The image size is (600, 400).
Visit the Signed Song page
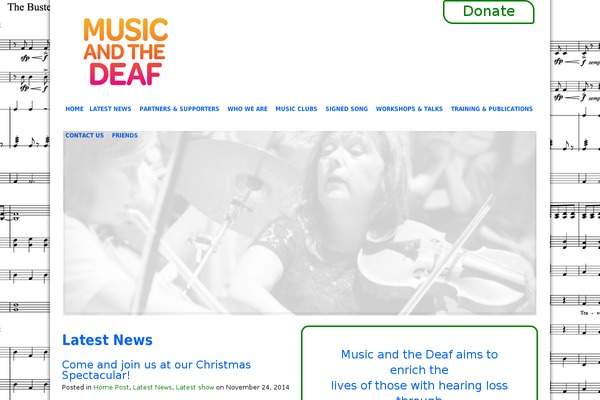pos(346,109)
